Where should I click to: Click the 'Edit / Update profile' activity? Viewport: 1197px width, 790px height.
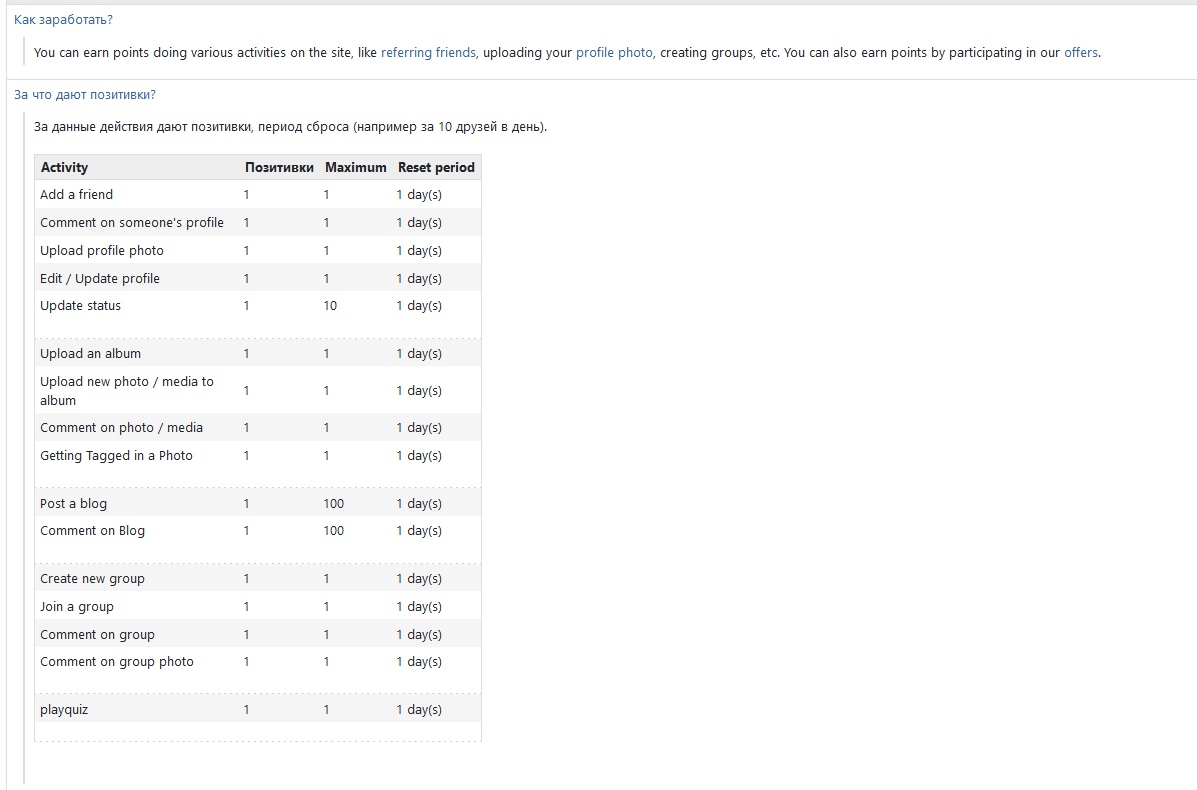tap(100, 279)
